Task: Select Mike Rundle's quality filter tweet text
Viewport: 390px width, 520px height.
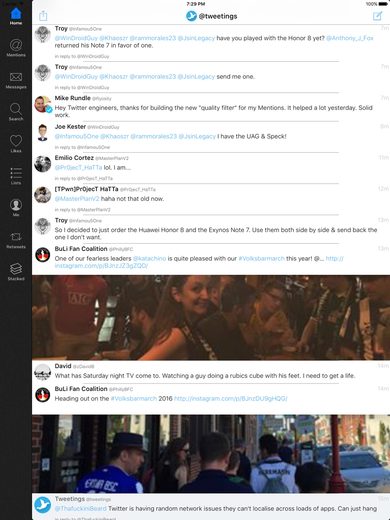Action: click(213, 111)
